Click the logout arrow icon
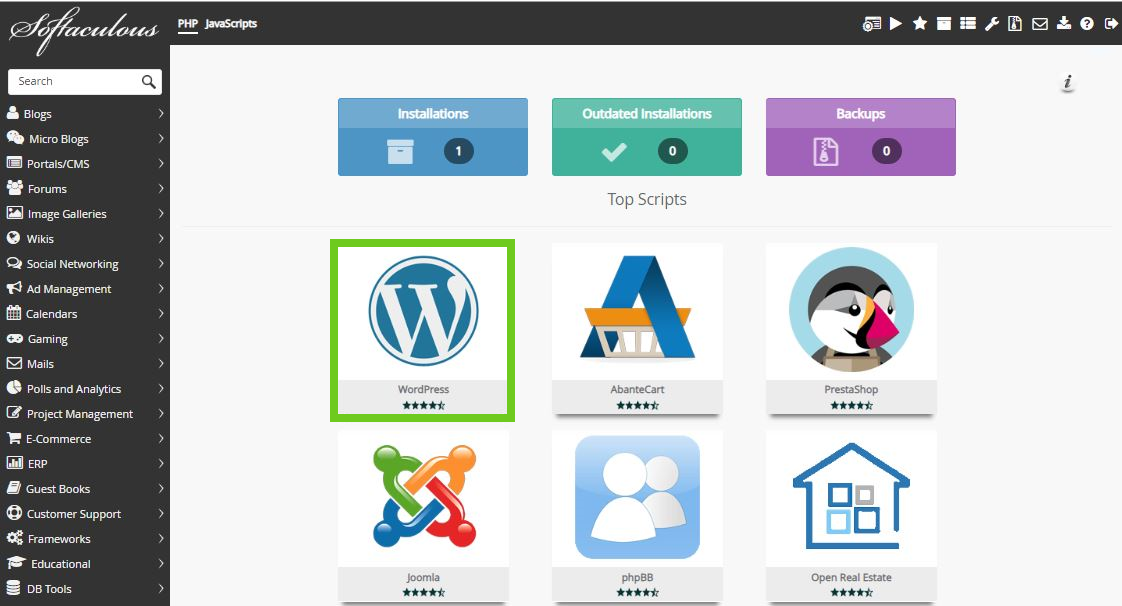Screen dimensions: 1122x606 (x=1111, y=24)
